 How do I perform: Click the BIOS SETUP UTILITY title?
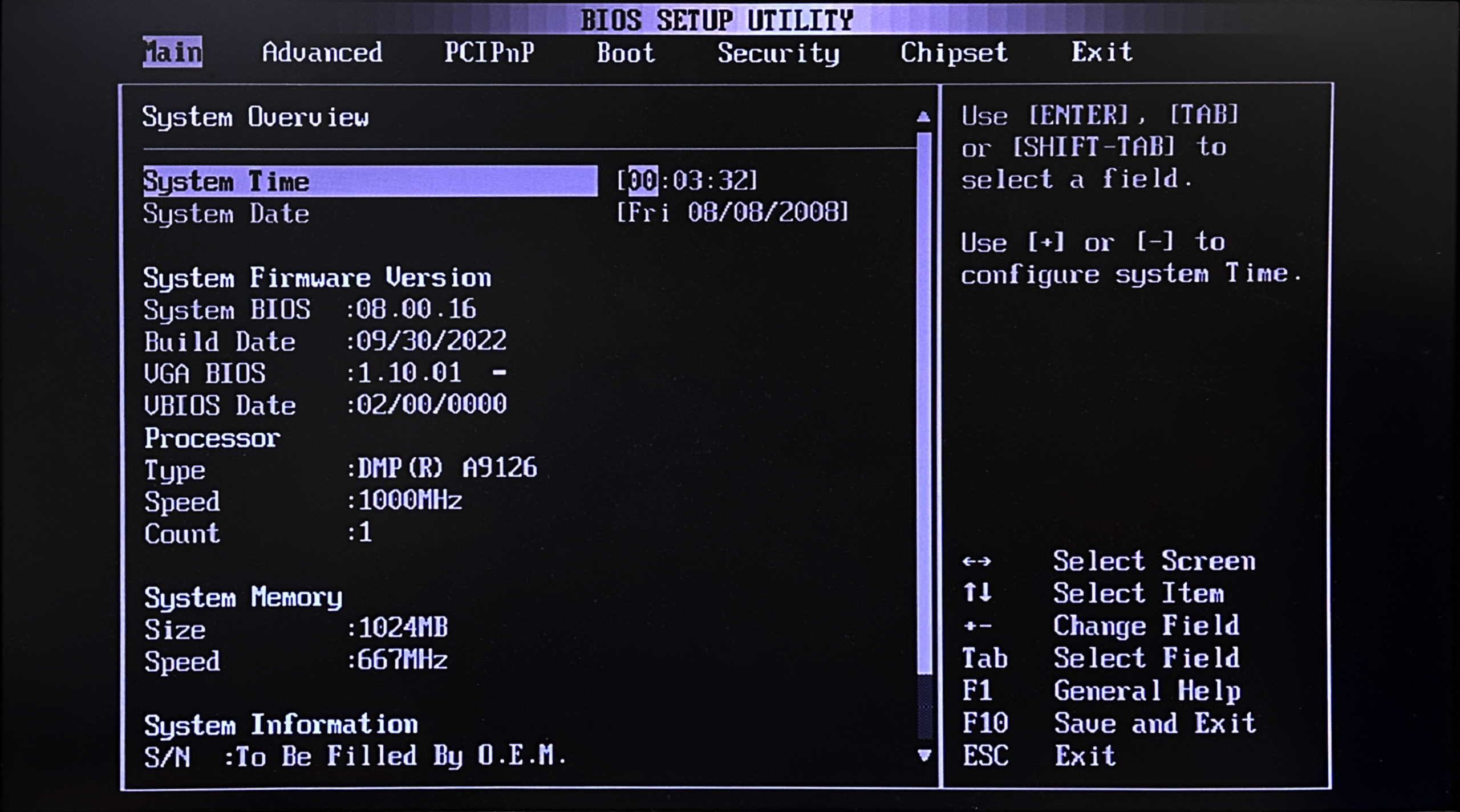click(x=717, y=21)
